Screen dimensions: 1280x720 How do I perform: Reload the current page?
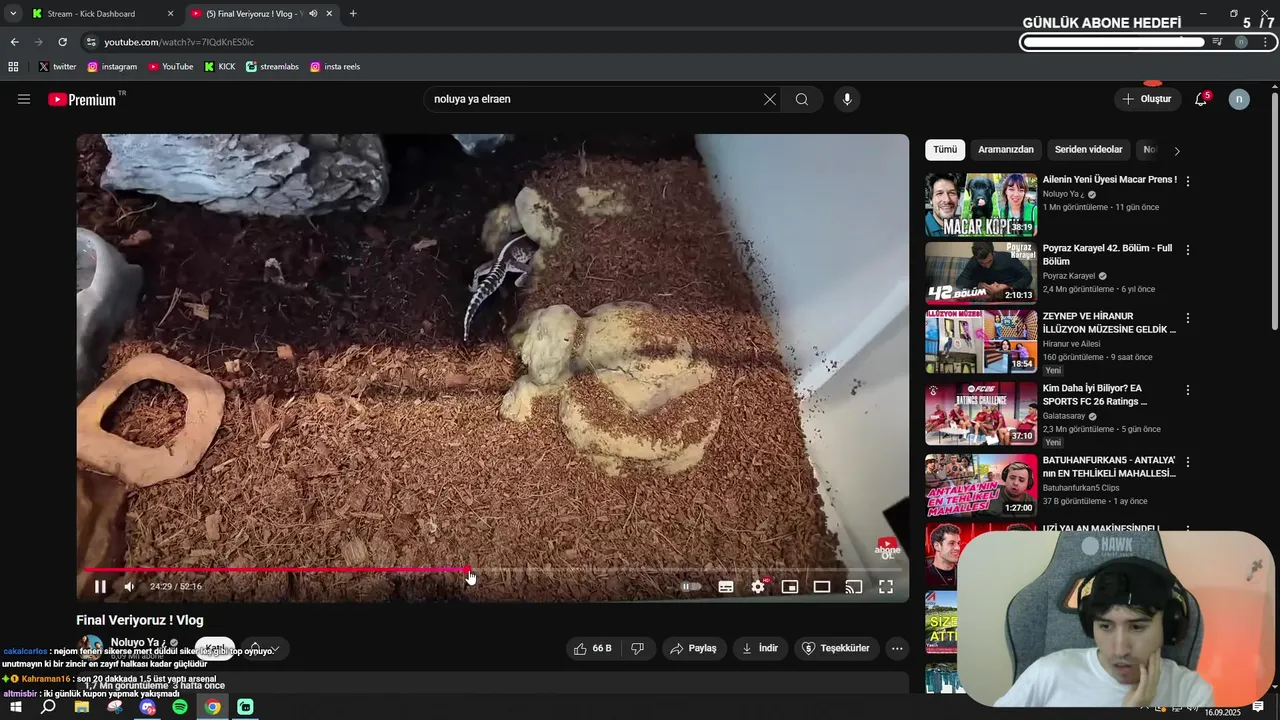(x=62, y=42)
